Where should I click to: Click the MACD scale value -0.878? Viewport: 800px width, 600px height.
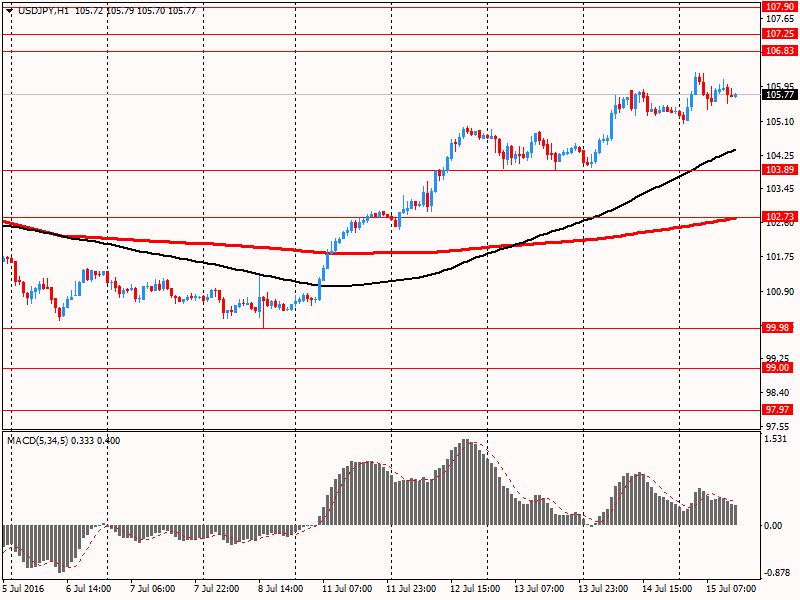click(776, 573)
